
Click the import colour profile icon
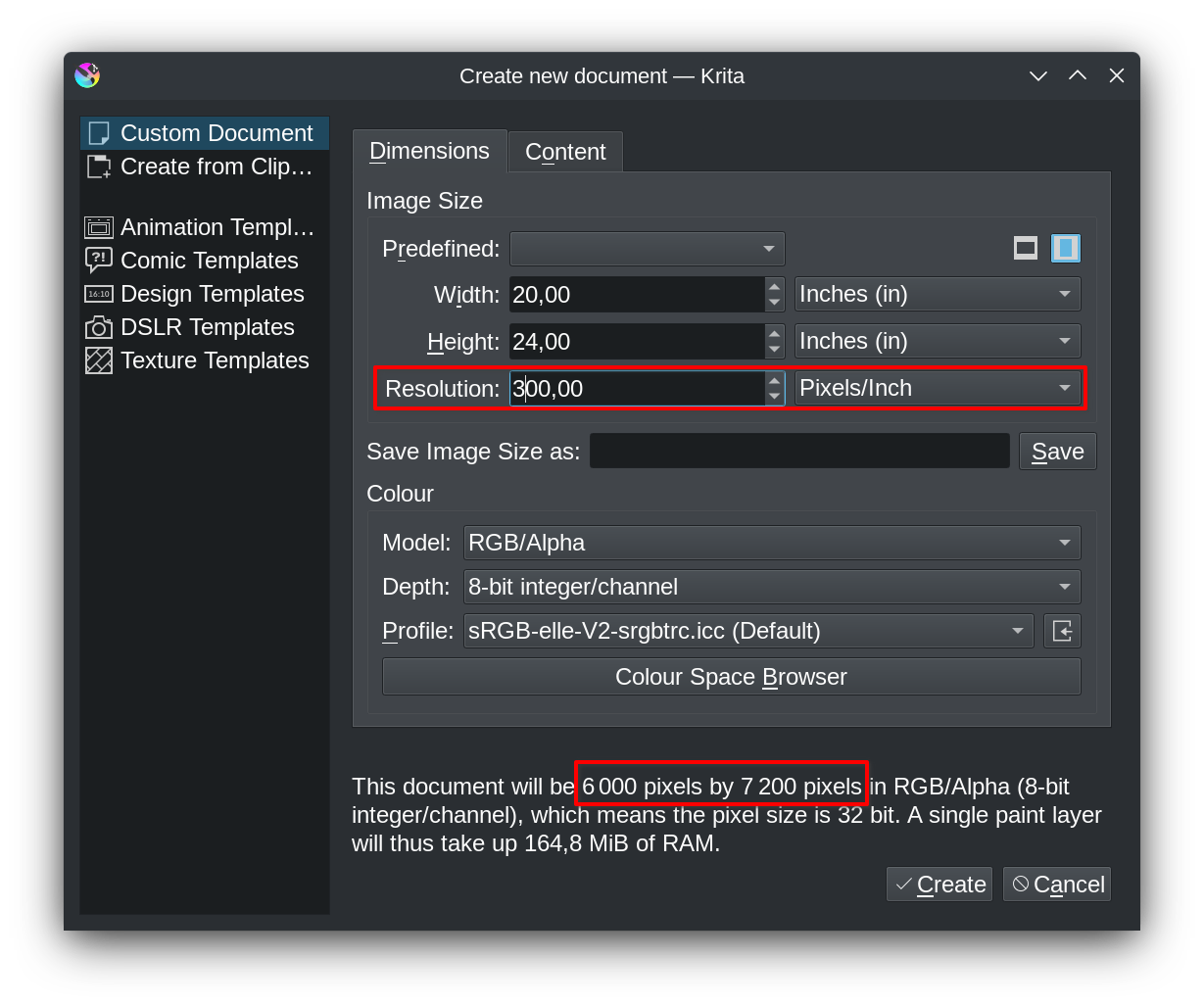1062,631
